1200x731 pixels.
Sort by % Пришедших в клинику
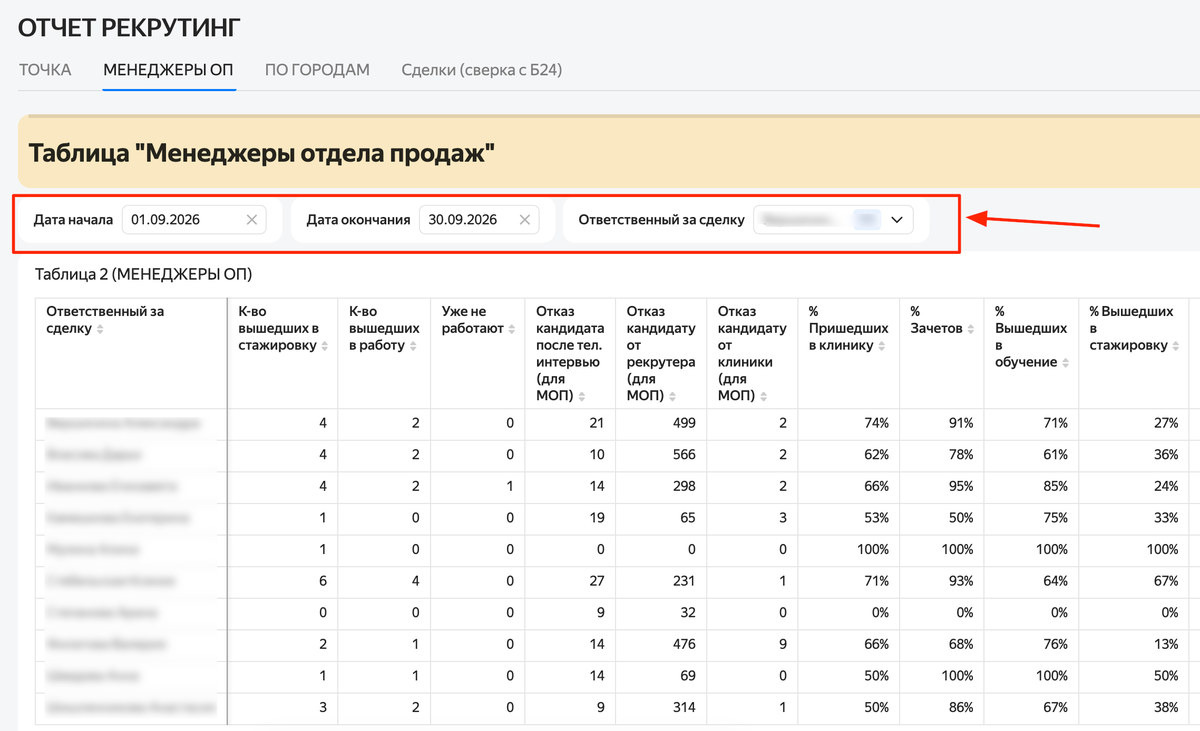881,346
